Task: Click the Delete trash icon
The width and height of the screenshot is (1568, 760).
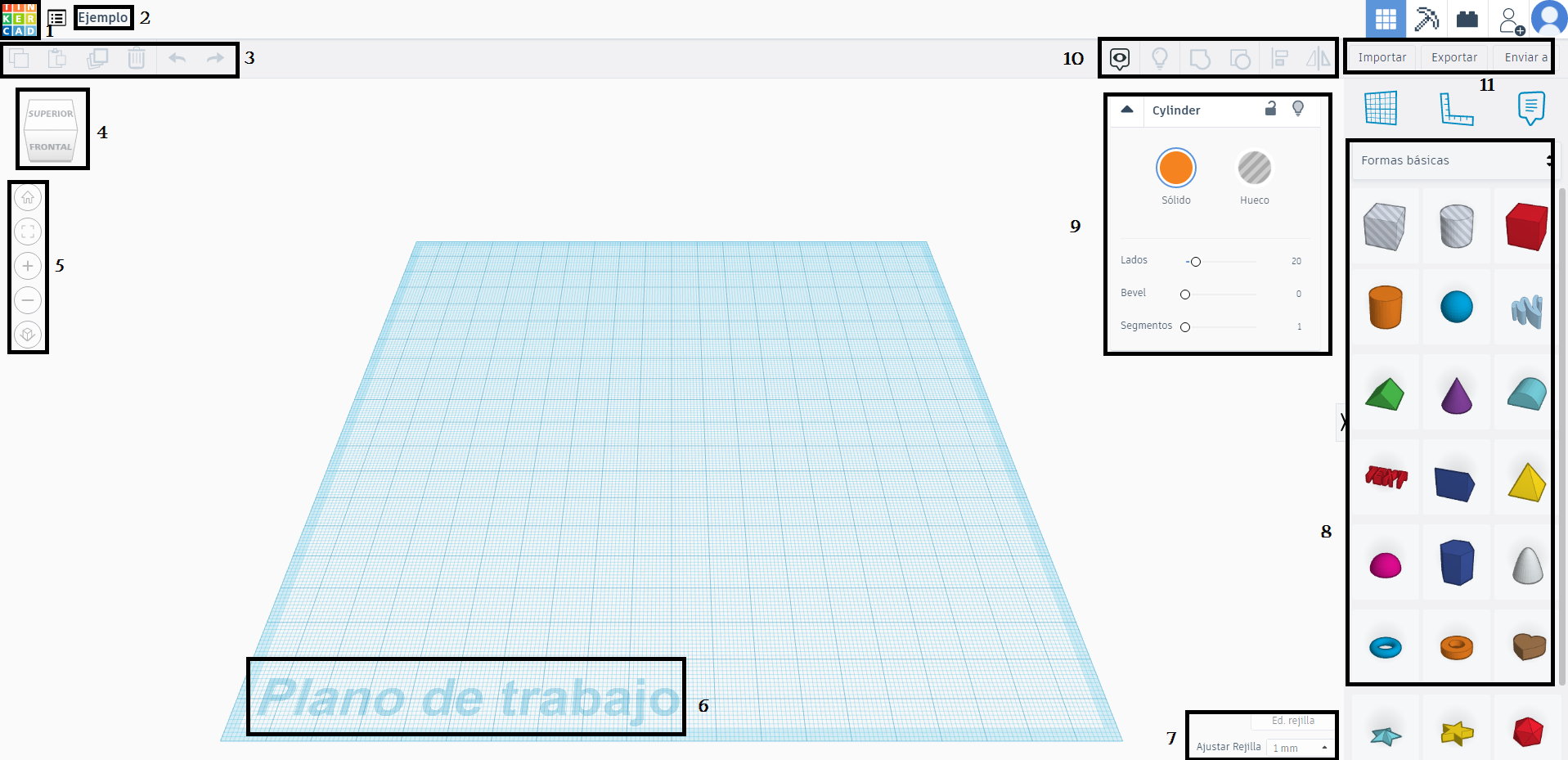Action: pos(137,59)
